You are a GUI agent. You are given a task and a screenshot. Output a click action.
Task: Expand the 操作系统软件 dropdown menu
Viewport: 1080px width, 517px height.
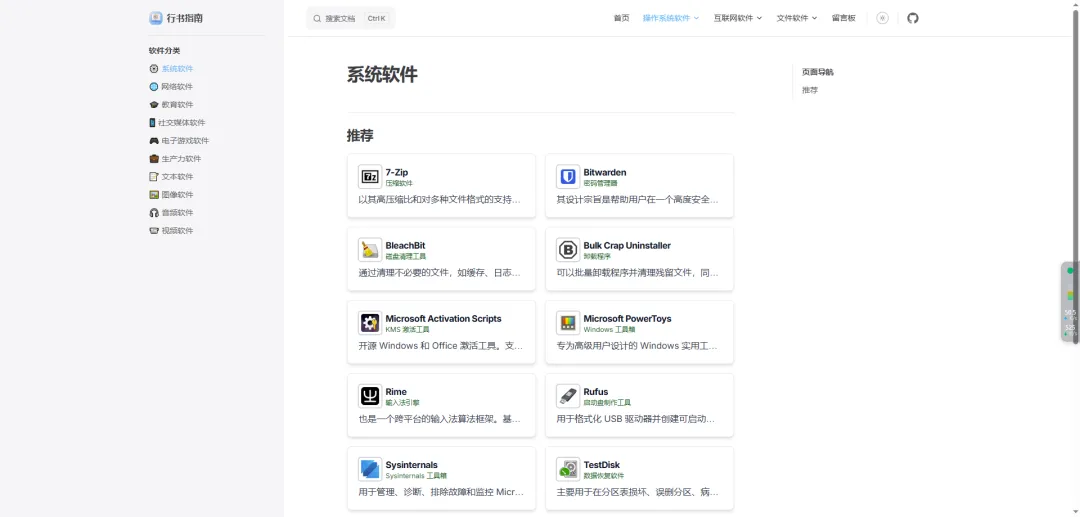click(670, 18)
